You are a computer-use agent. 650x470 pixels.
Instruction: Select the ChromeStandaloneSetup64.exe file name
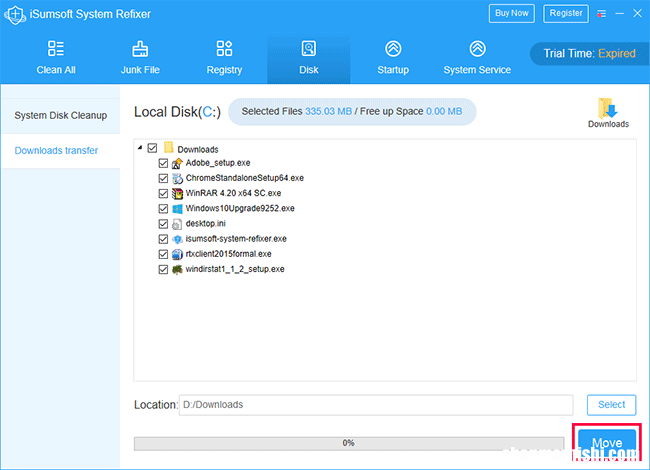(x=245, y=178)
